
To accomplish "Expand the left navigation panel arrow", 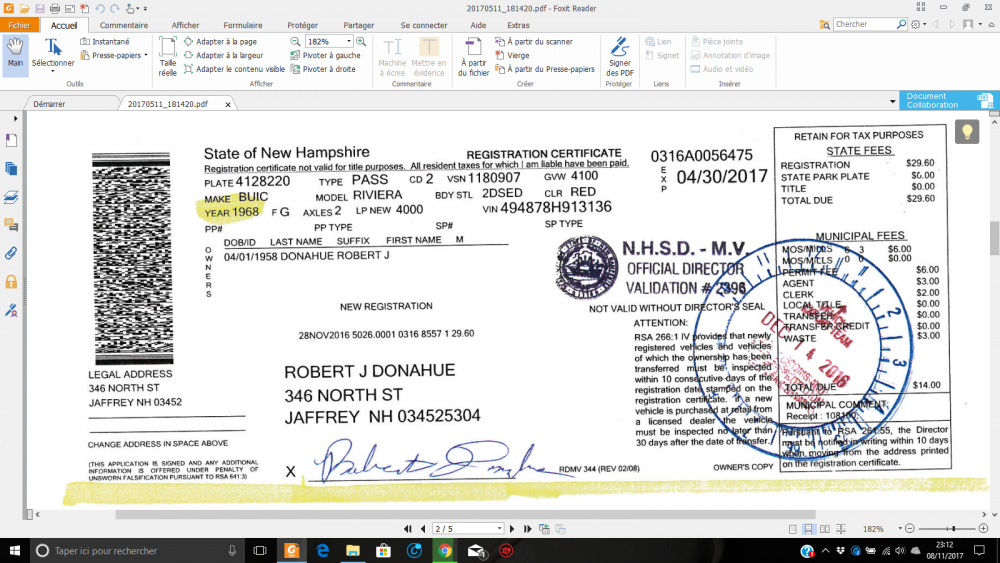I will pyautogui.click(x=15, y=119).
